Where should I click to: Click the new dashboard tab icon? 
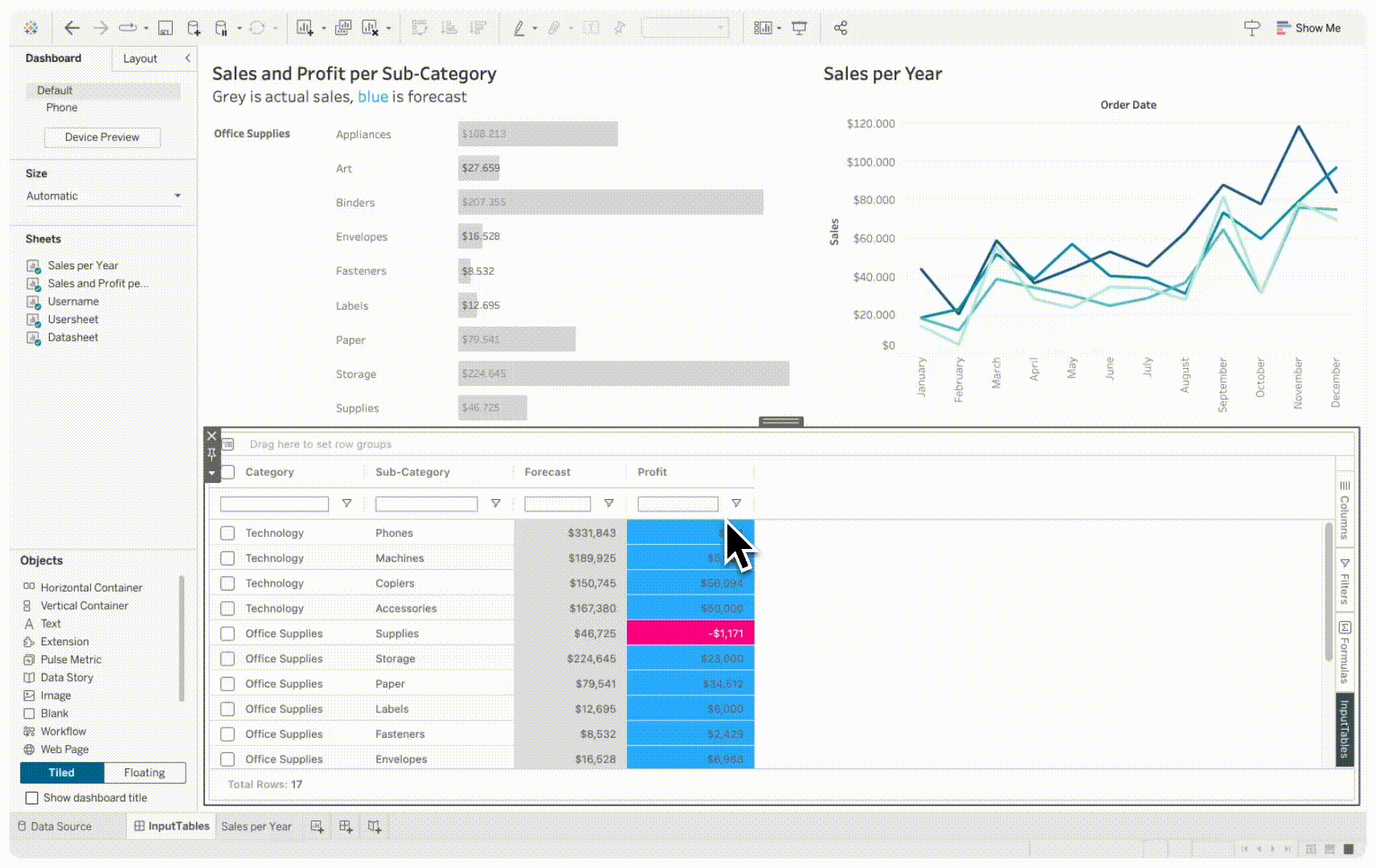tap(346, 826)
